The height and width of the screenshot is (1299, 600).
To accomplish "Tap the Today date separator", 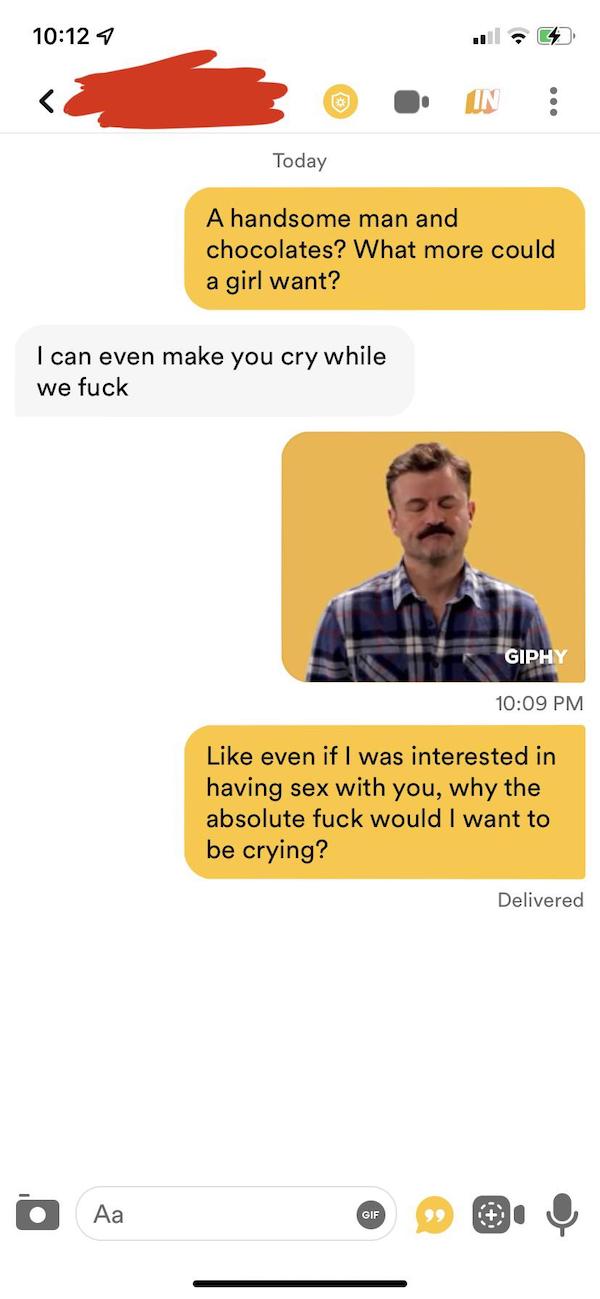I will pos(300,160).
